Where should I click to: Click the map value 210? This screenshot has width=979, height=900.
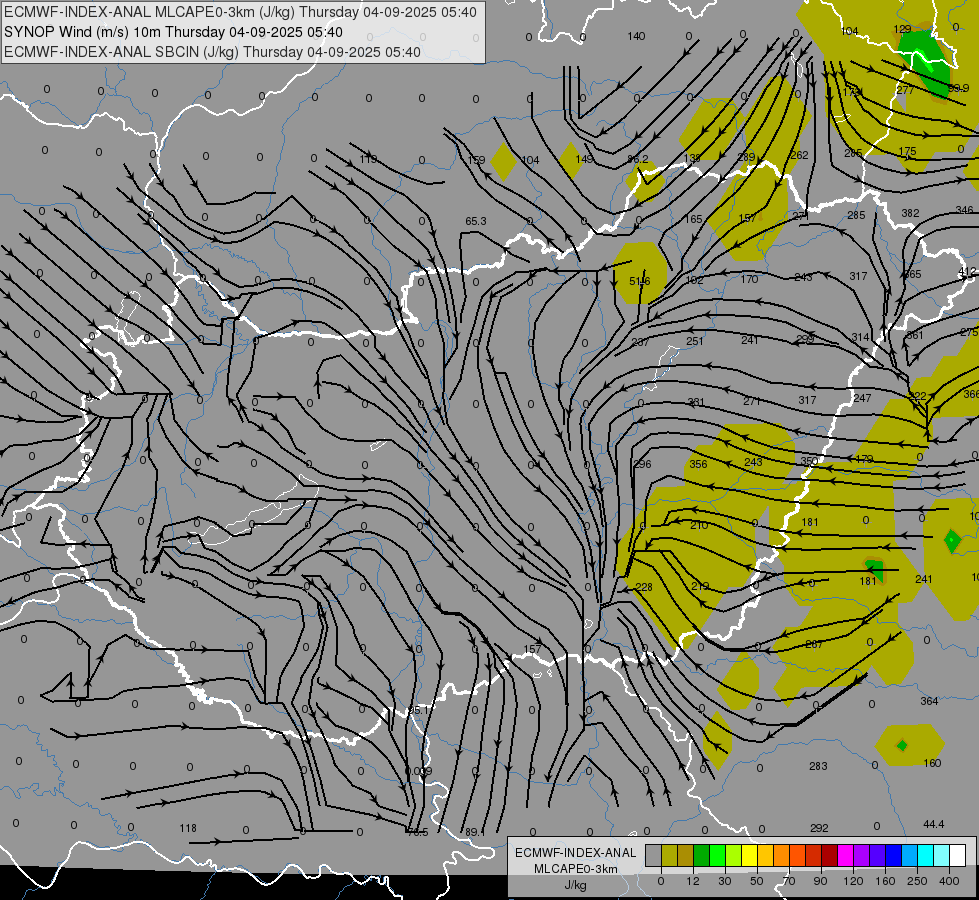(699, 525)
